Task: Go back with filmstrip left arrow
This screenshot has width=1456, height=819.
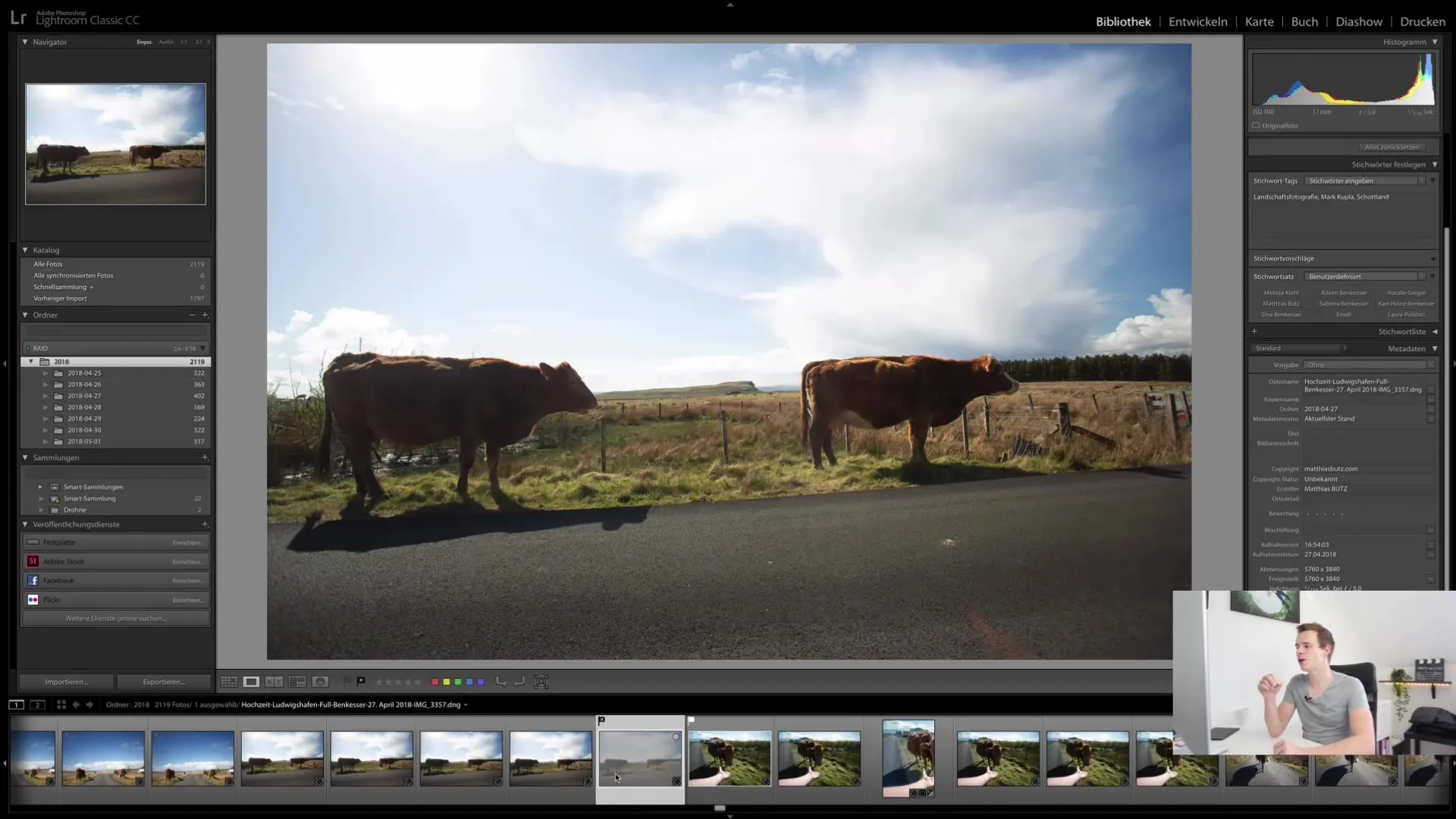Action: tap(76, 704)
